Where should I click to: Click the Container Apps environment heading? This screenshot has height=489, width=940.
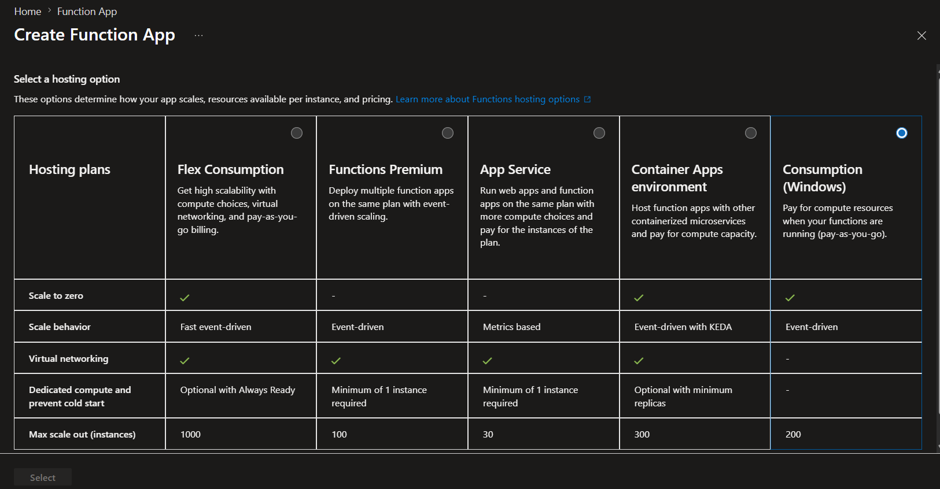677,178
